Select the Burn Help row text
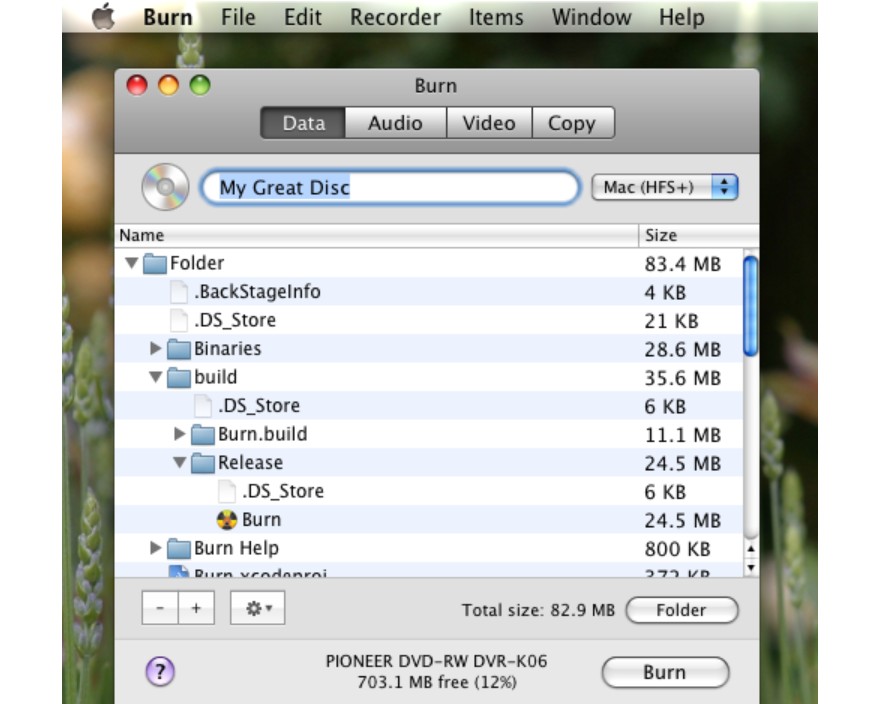Viewport: 896px width, 704px height. click(236, 548)
